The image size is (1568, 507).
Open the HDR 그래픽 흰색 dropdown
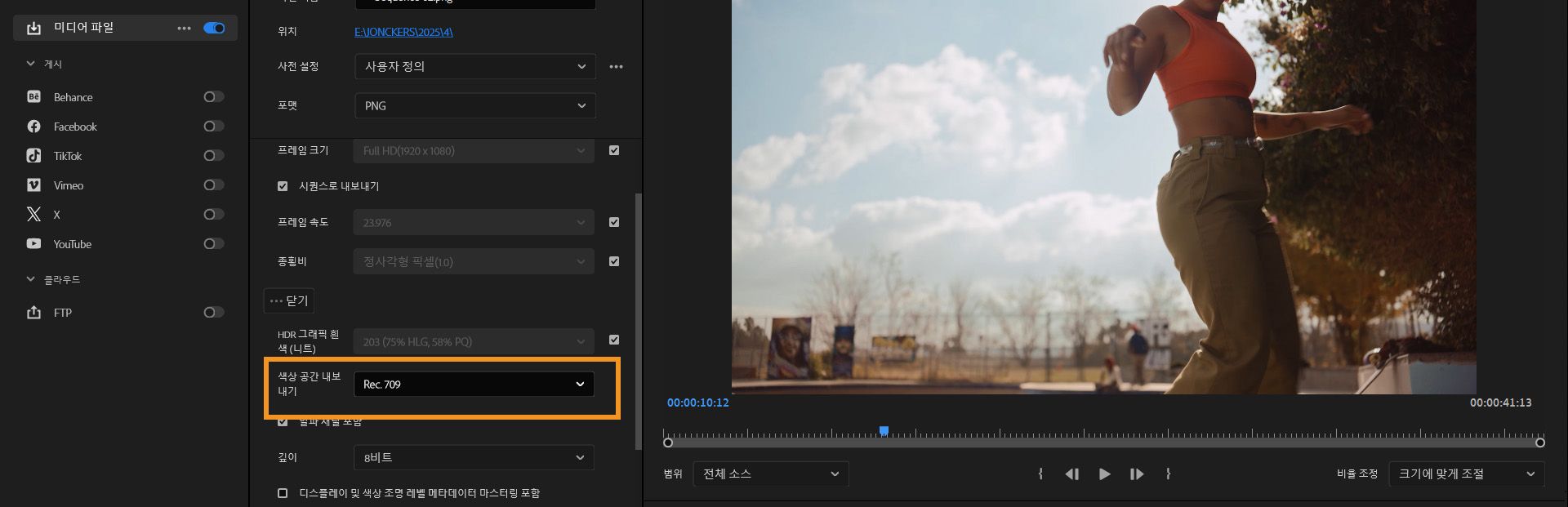[473, 341]
